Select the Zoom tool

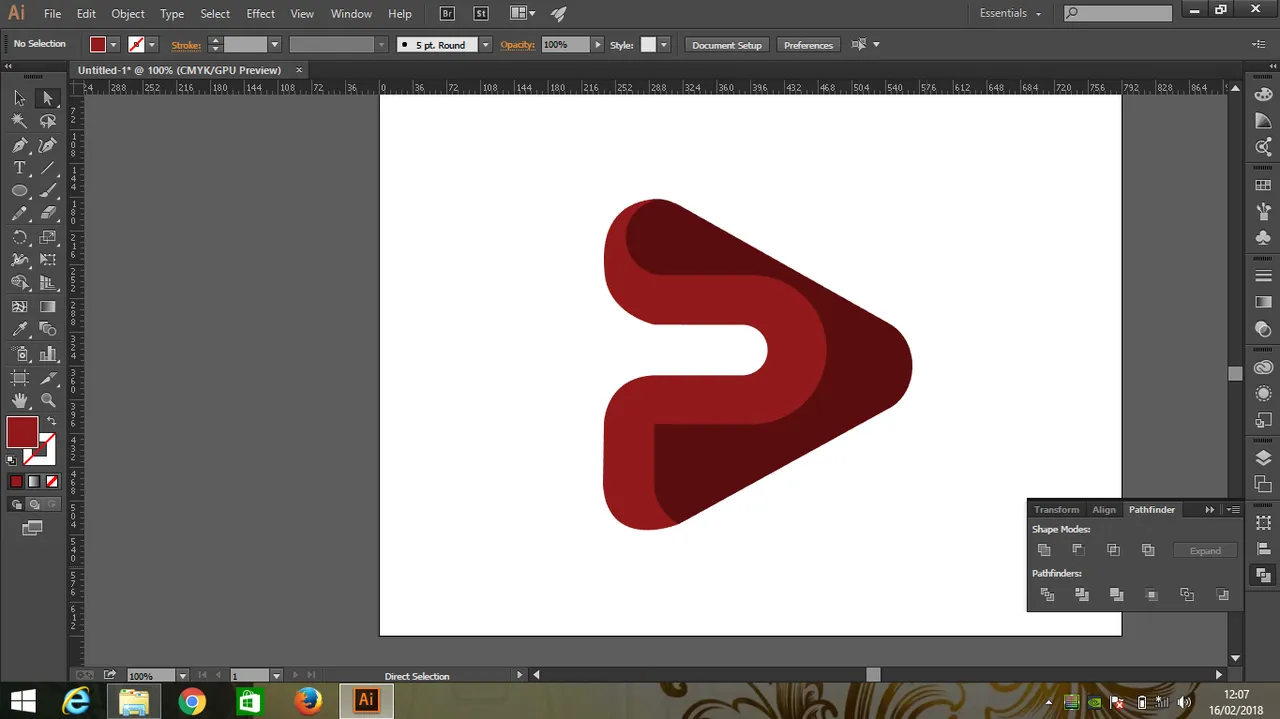pyautogui.click(x=47, y=401)
